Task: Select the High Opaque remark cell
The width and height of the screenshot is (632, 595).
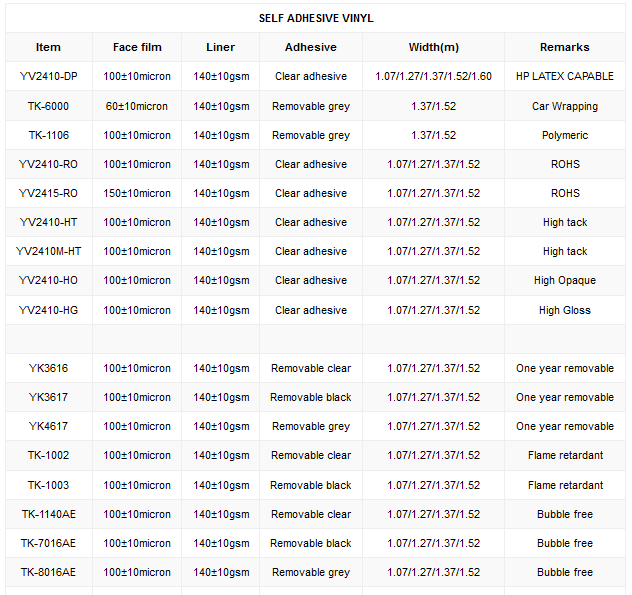Action: tap(565, 281)
